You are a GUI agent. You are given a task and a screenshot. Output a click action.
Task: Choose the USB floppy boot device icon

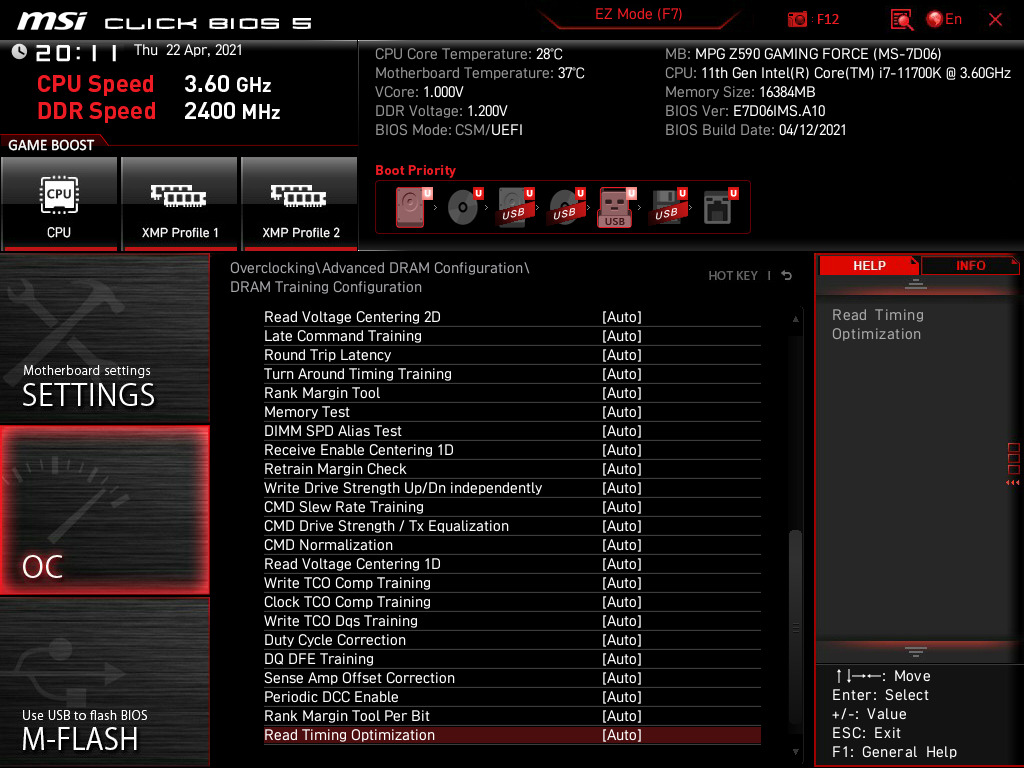pos(668,207)
